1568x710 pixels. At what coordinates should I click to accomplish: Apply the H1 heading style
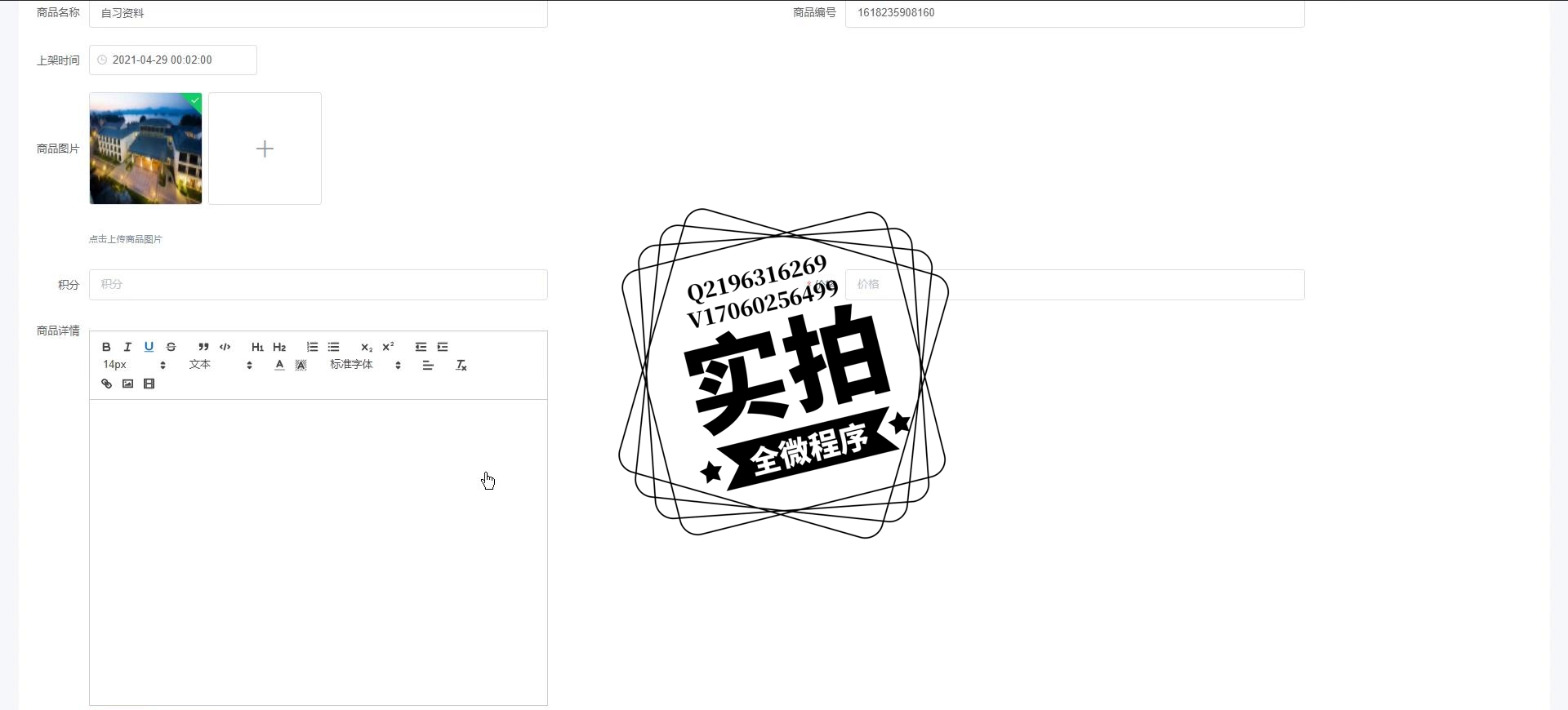[257, 347]
